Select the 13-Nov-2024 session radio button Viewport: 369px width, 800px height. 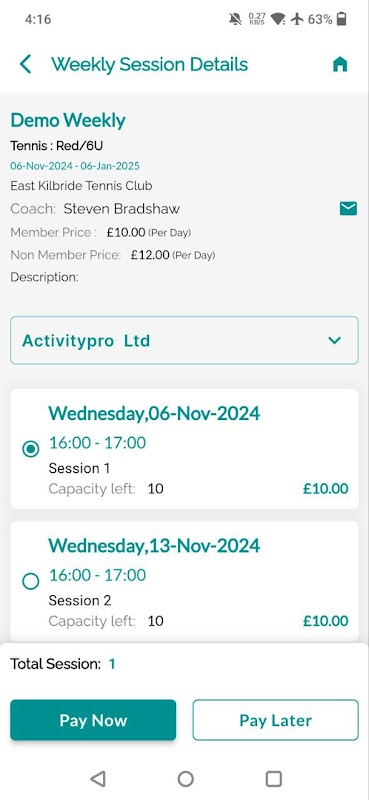click(x=31, y=581)
